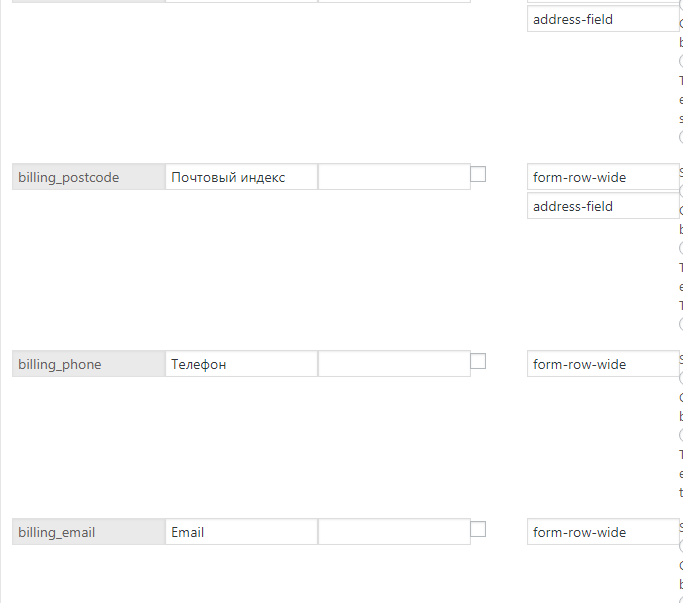This screenshot has width=683, height=603.
Task: Click the empty placeholder field for billing_email
Action: pyautogui.click(x=393, y=532)
